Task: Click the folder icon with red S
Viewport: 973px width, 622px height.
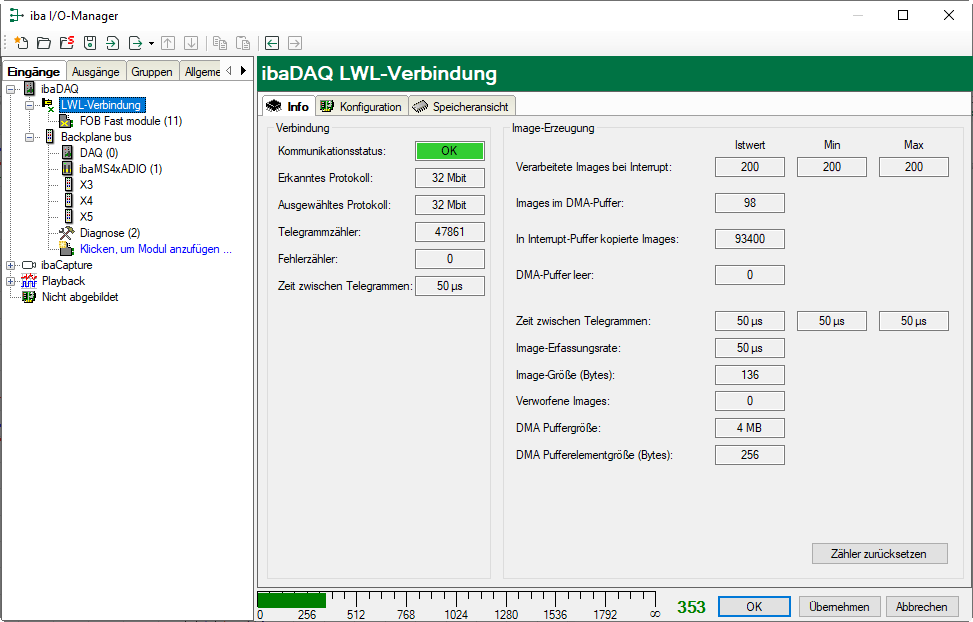Action: pos(67,43)
